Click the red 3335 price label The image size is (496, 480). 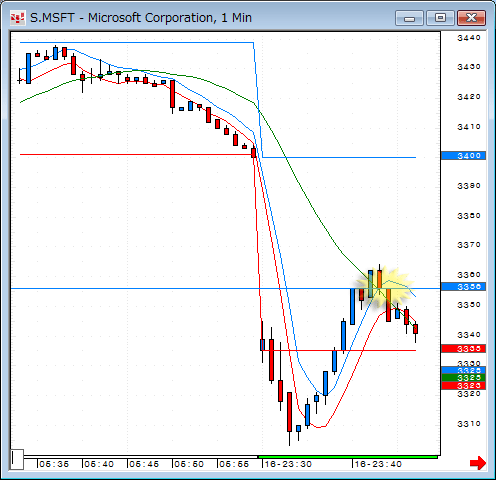click(463, 349)
